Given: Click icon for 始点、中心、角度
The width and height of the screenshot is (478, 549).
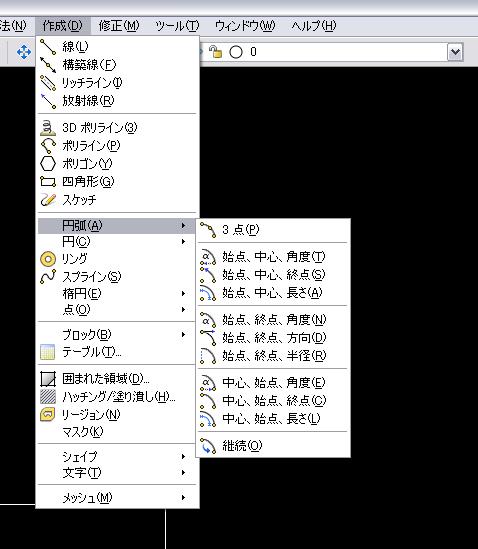Looking at the screenshot, I should (x=208, y=257).
